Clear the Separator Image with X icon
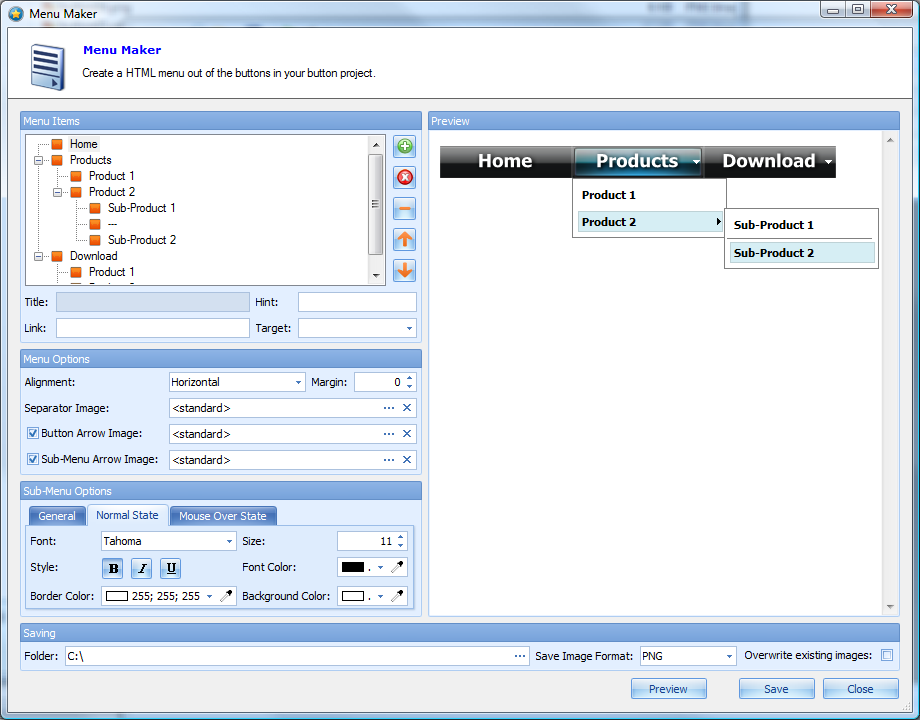This screenshot has height=720, width=920. (407, 408)
